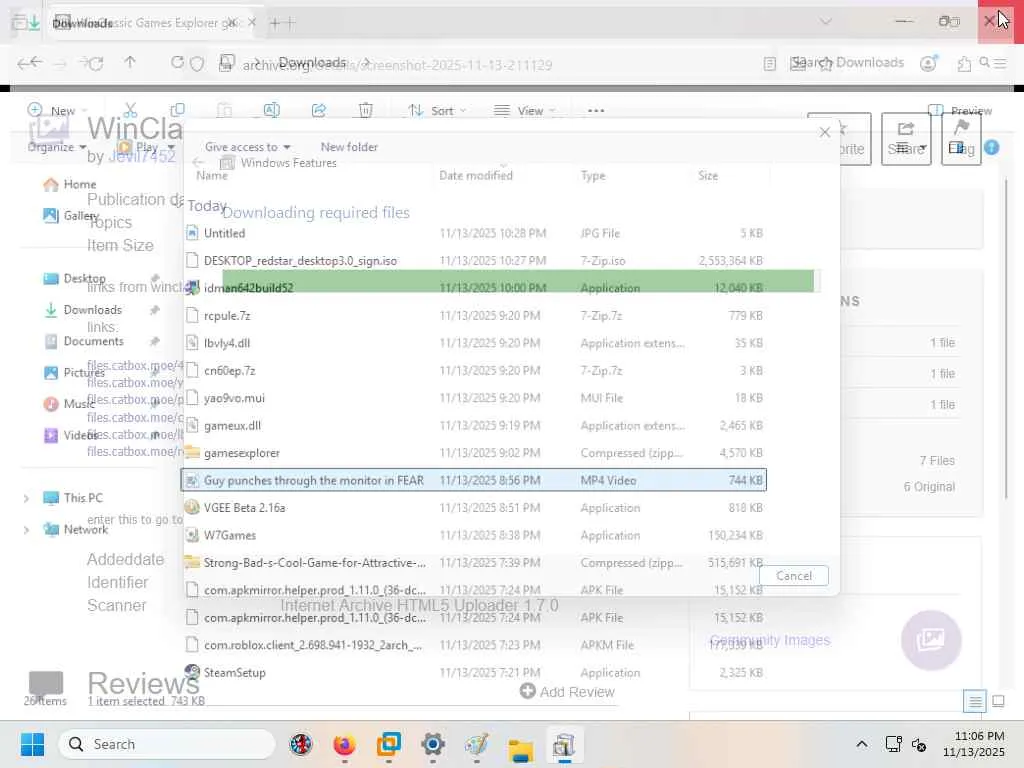The width and height of the screenshot is (1024, 768).
Task: Open Gallery in the navigation pane
Action: (x=71, y=216)
